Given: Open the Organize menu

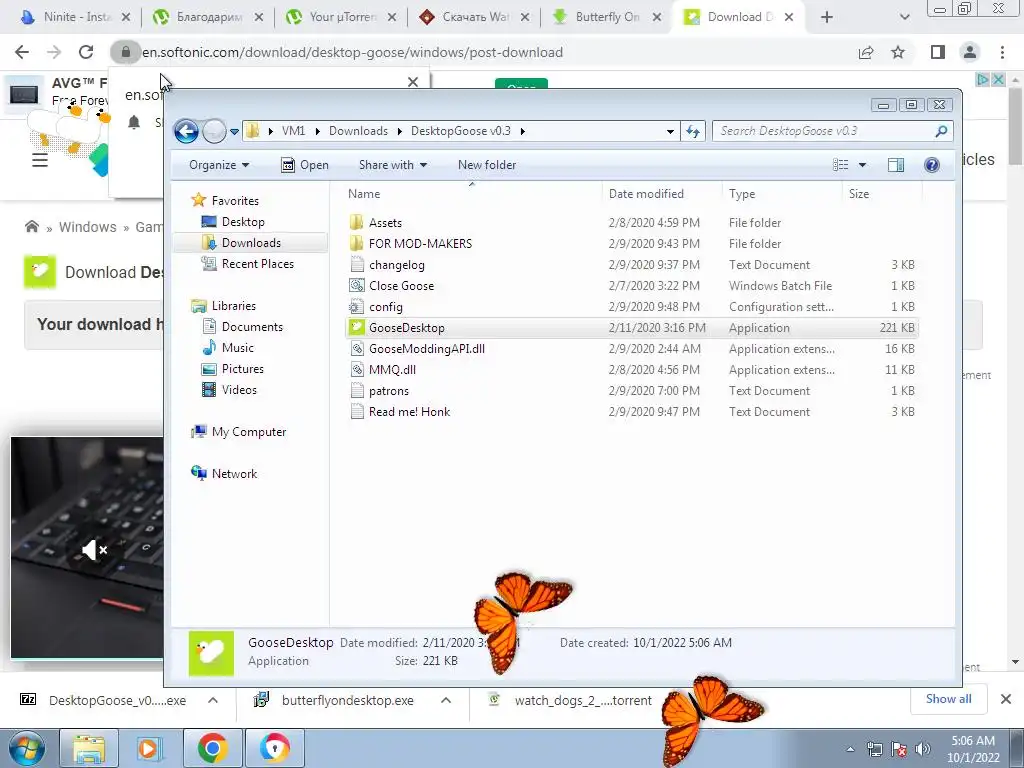Looking at the screenshot, I should (219, 165).
